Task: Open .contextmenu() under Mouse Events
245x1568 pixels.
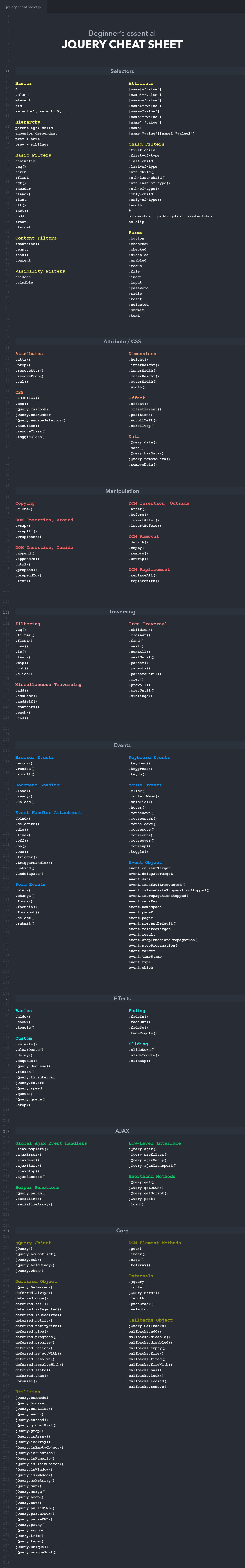Action: tap(144, 796)
